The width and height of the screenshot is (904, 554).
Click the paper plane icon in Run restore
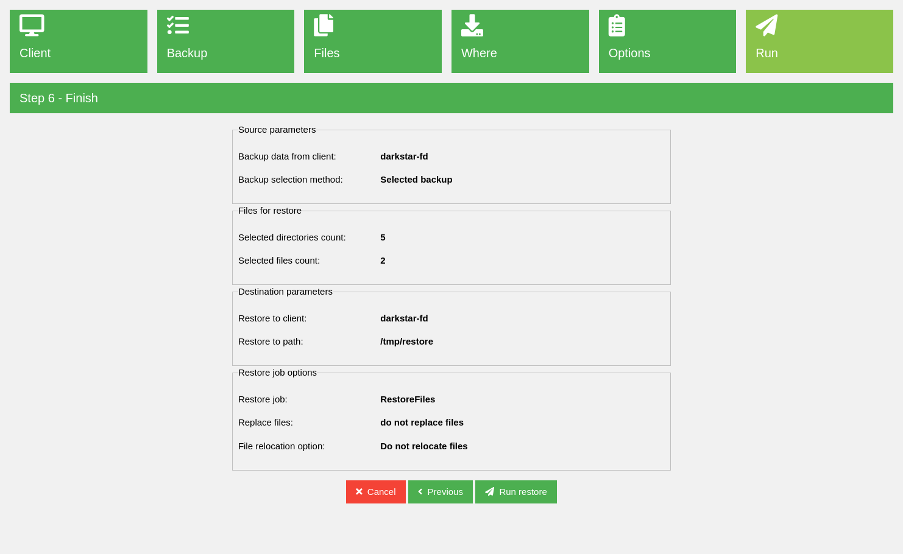pos(489,492)
